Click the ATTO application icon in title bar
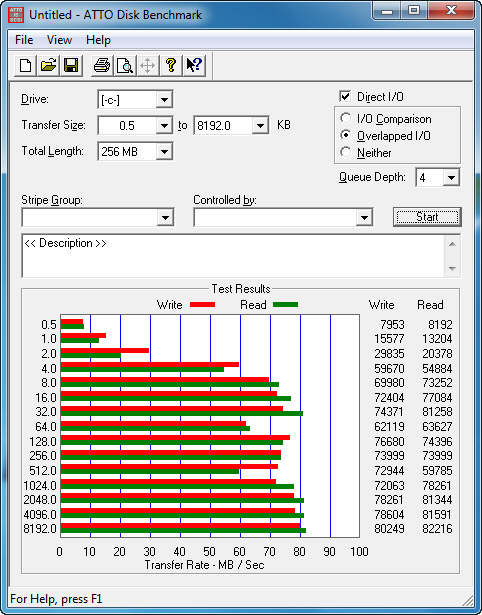 point(16,15)
